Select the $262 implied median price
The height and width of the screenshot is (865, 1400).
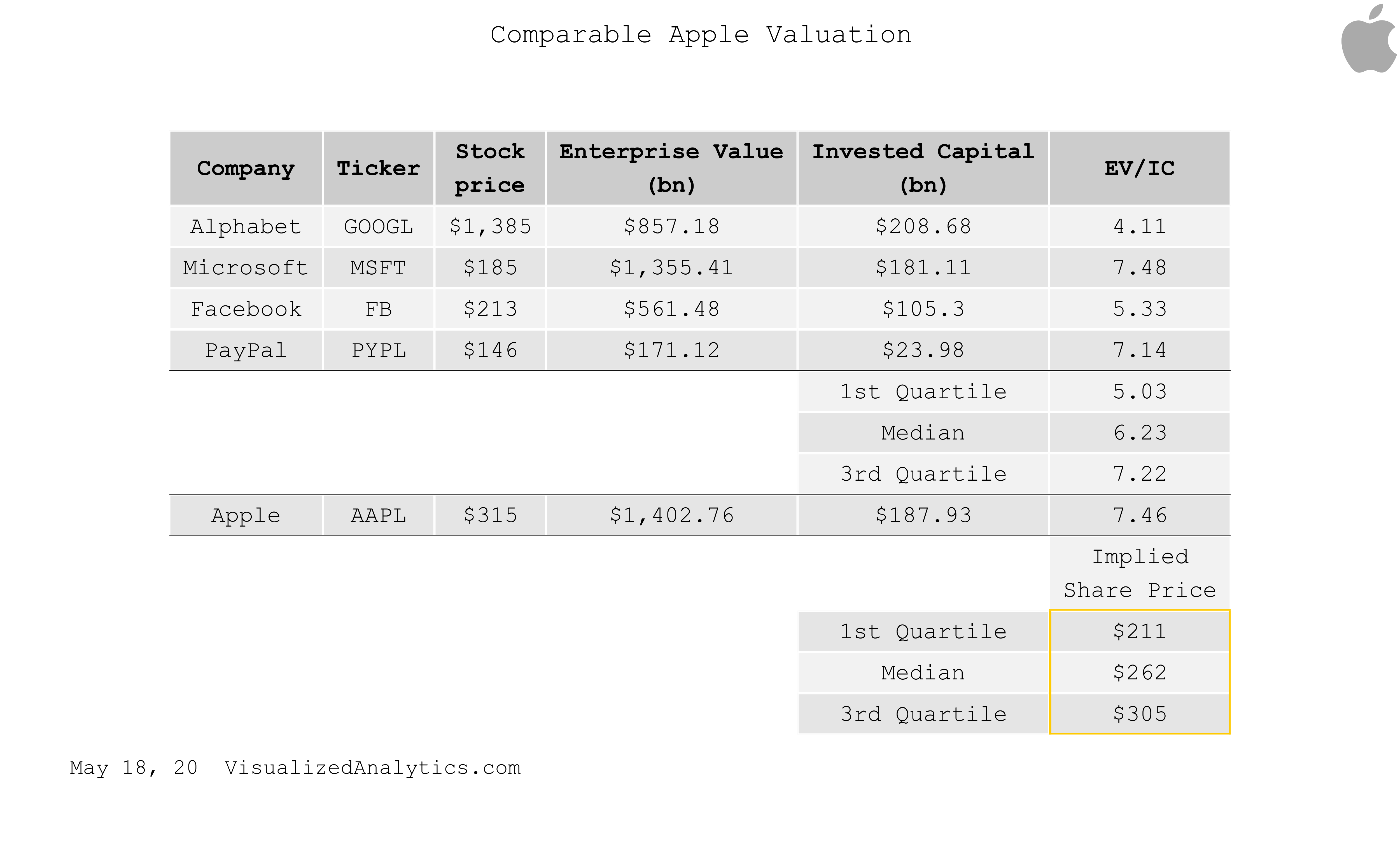[1139, 673]
